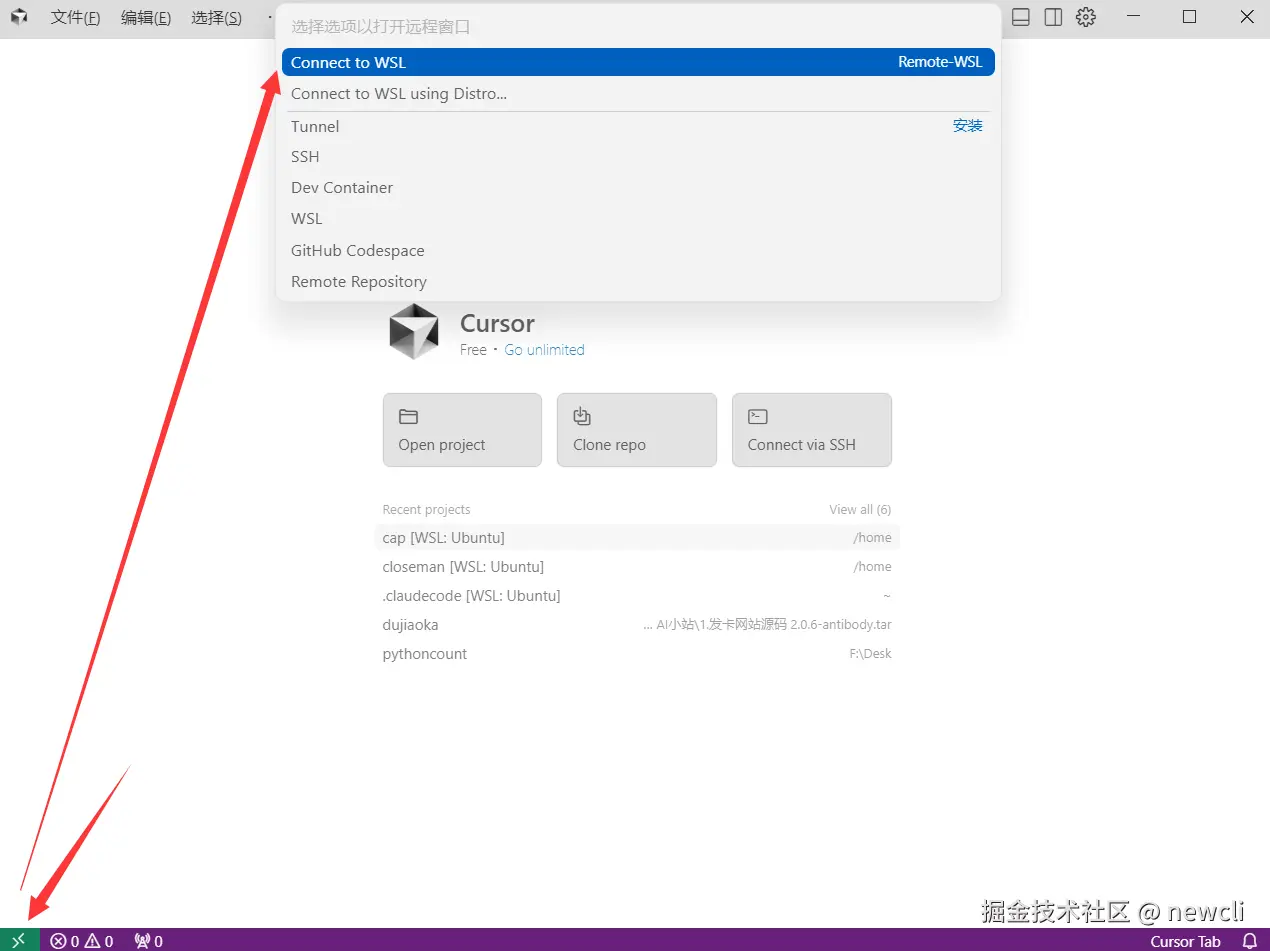Select the WSL list entry
This screenshot has width=1270, height=951.
coord(638,219)
